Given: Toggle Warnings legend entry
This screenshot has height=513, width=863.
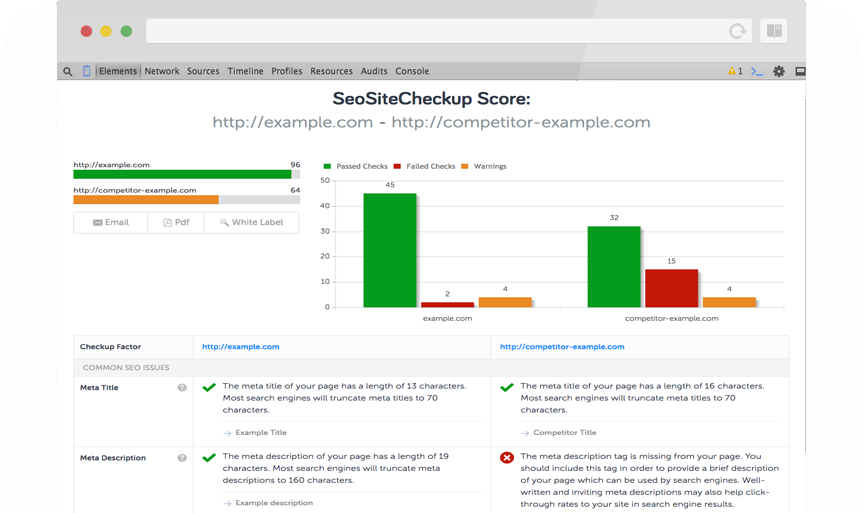Looking at the screenshot, I should (x=484, y=166).
